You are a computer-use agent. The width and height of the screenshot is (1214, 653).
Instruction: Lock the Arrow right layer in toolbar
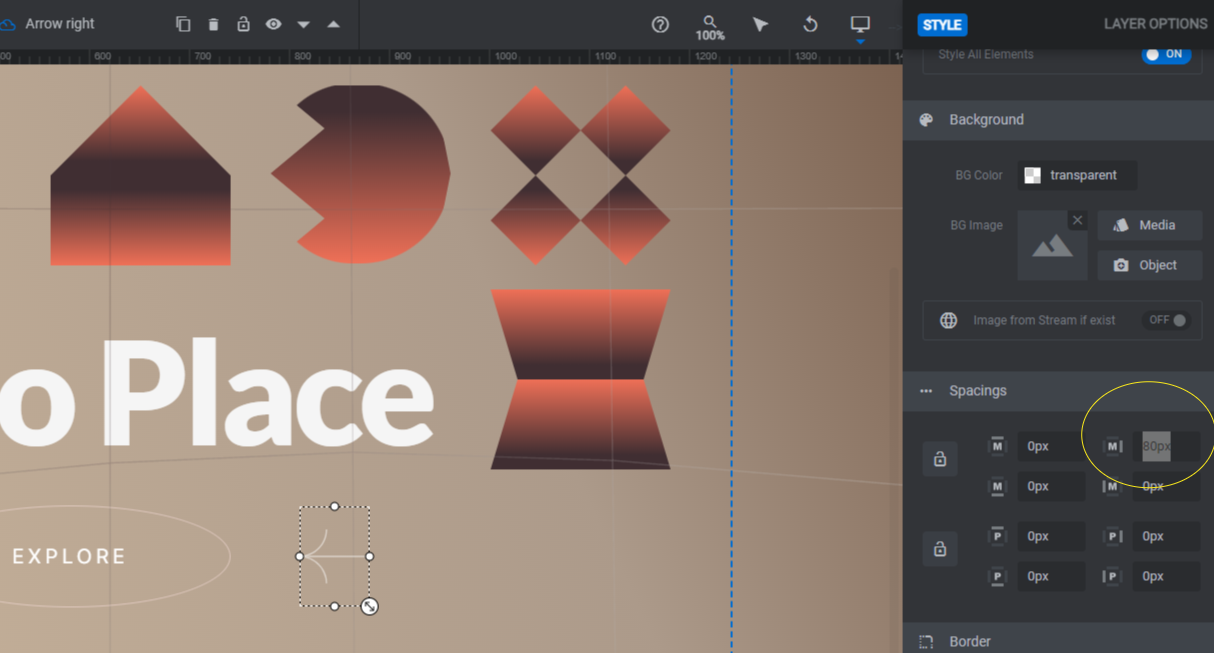tap(243, 24)
